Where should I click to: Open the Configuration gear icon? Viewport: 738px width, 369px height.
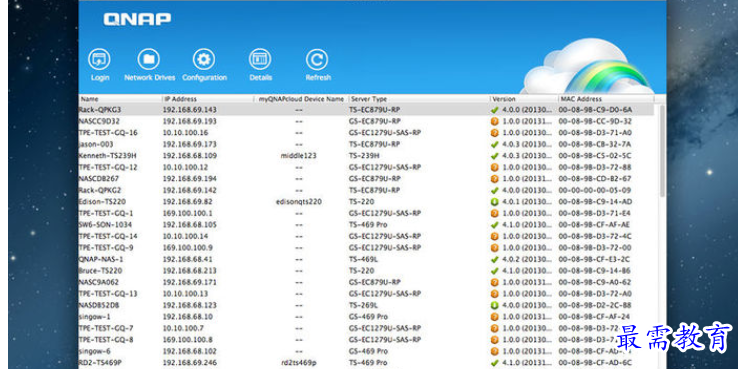pos(204,60)
